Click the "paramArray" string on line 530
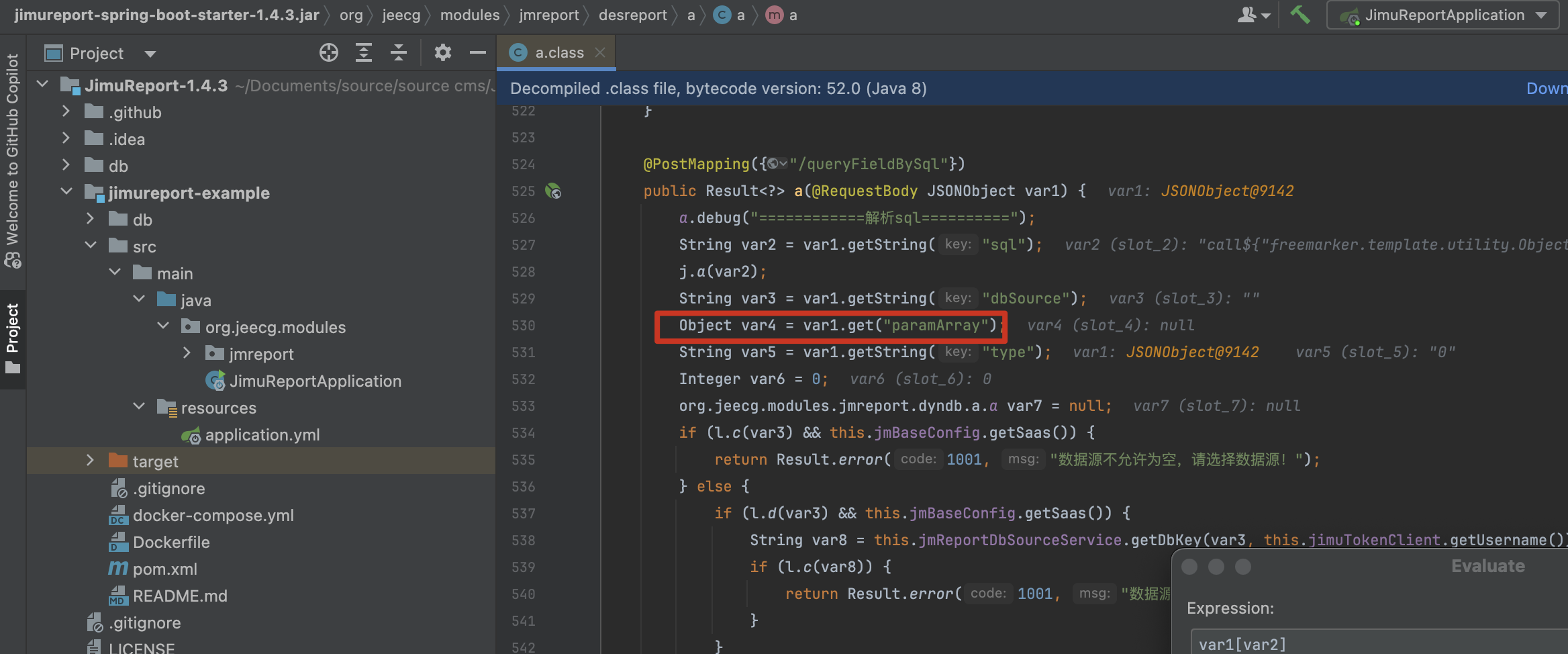1568x654 pixels. pyautogui.click(x=935, y=325)
